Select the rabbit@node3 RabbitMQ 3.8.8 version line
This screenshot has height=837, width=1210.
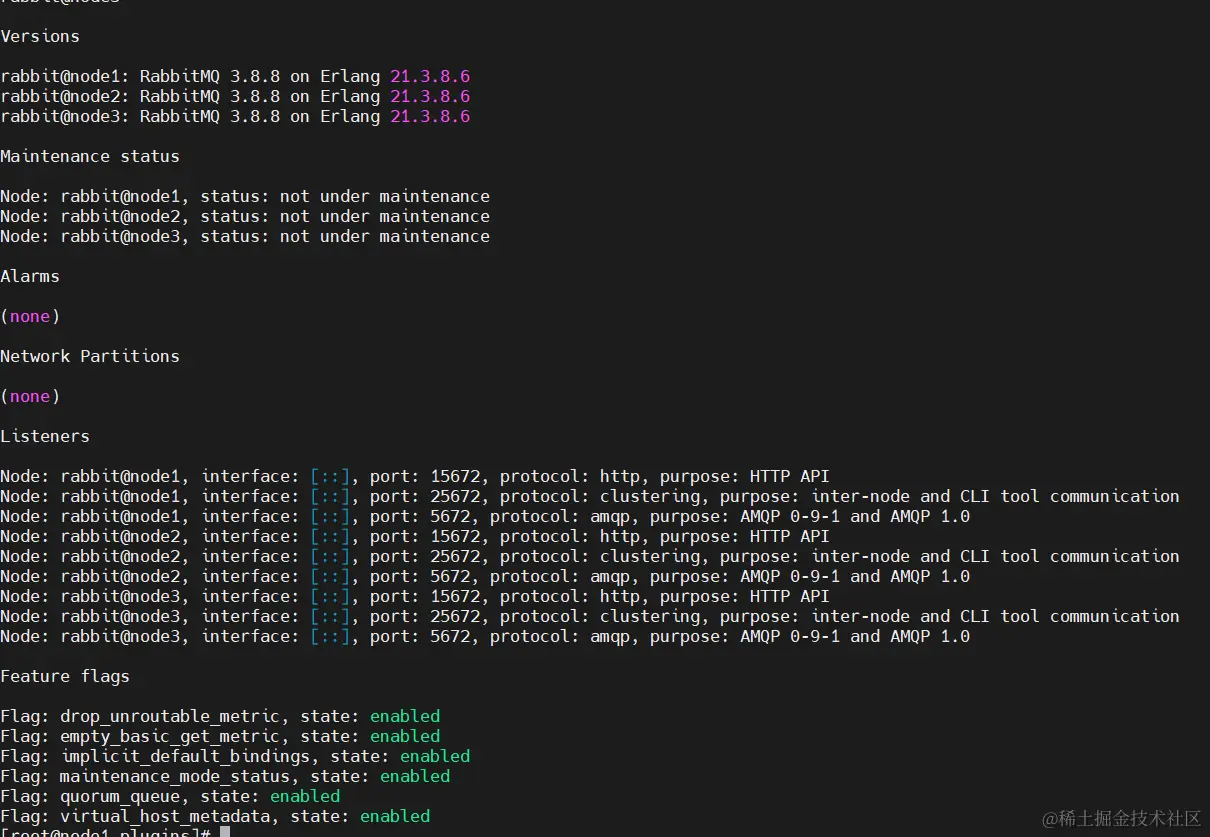[235, 116]
